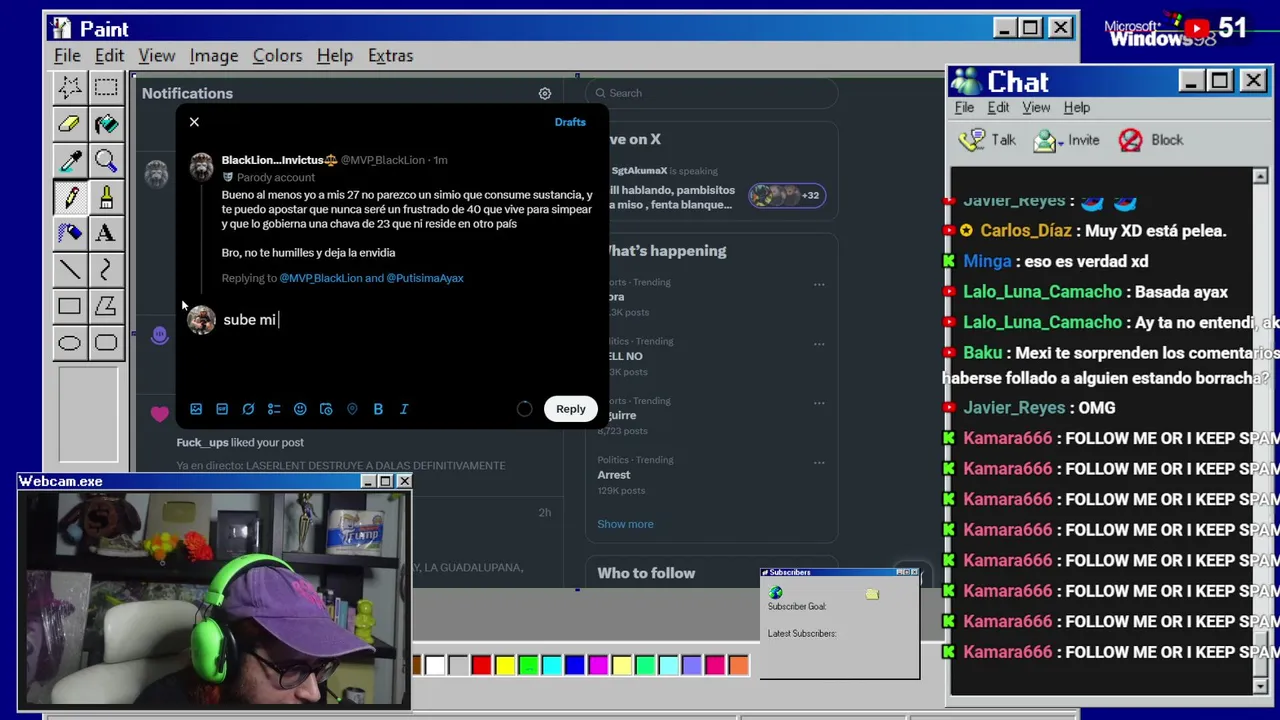The image size is (1280, 720).
Task: Open Help menu in Chat window
Action: pos(1077,108)
